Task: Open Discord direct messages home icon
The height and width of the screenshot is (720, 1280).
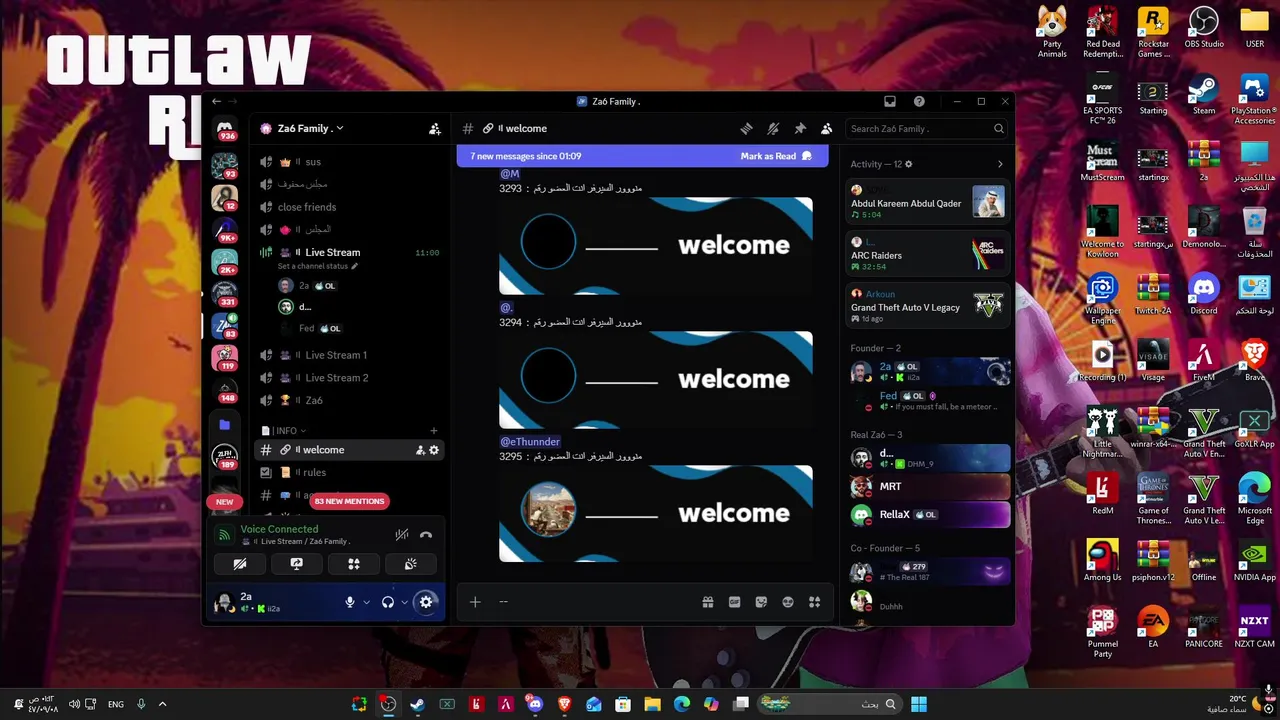Action: 225,128
